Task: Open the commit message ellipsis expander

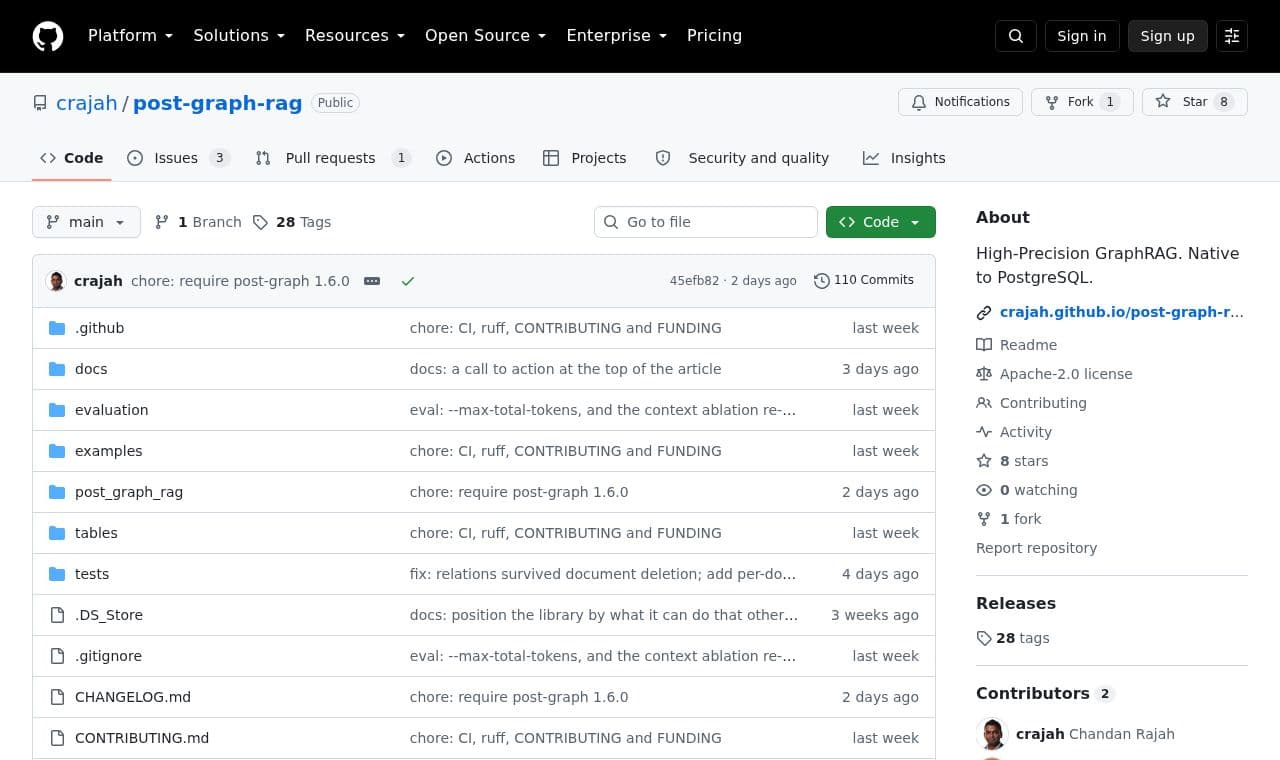Action: click(372, 281)
